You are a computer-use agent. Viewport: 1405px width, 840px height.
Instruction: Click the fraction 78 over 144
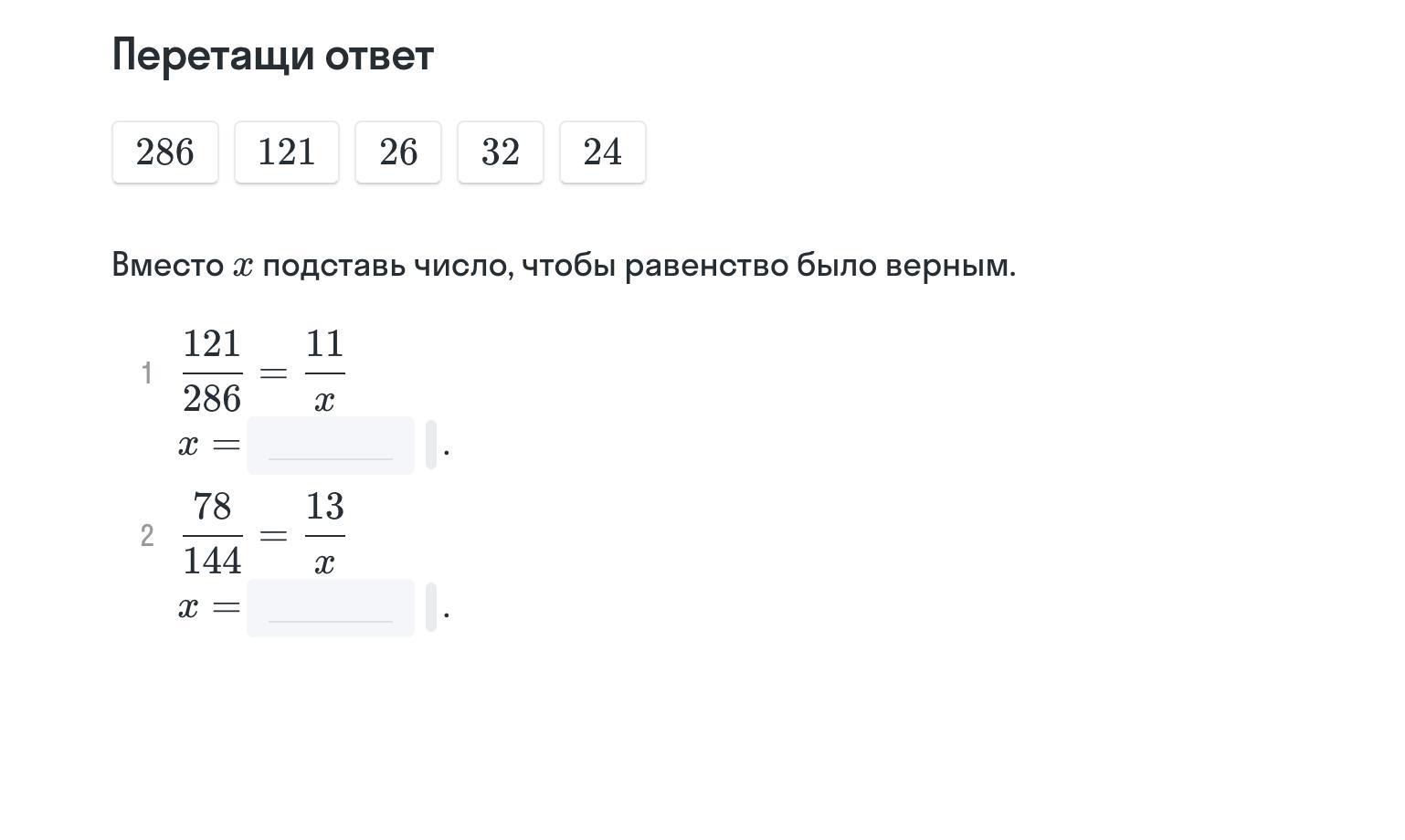click(212, 534)
